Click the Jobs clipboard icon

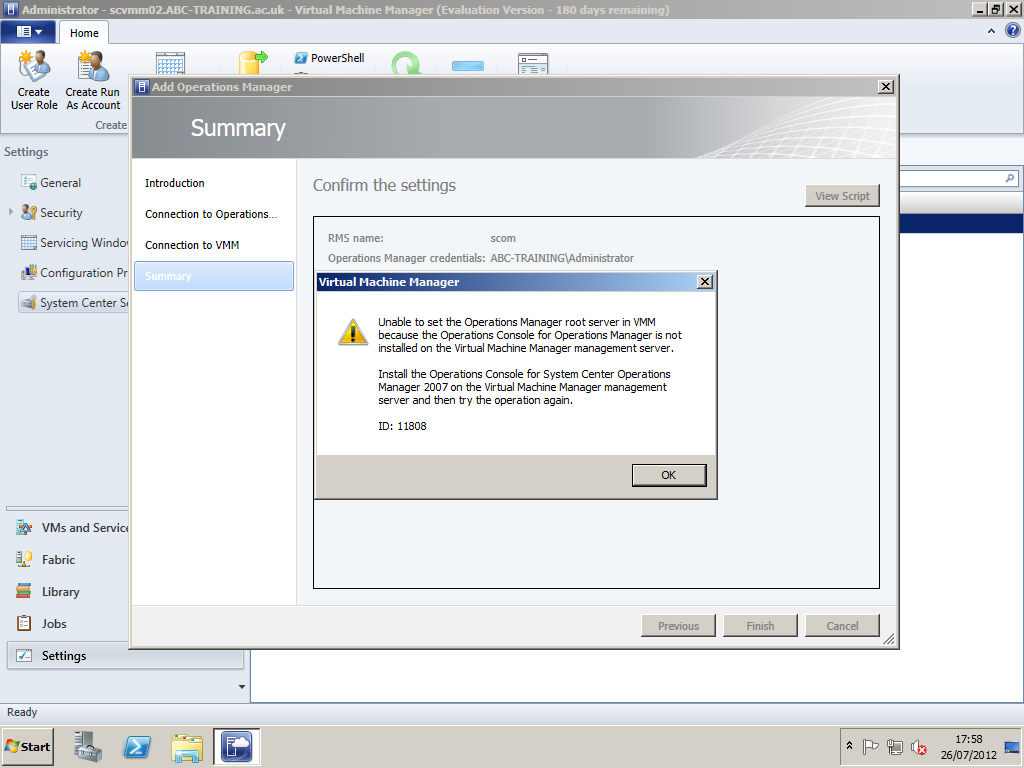(24, 623)
